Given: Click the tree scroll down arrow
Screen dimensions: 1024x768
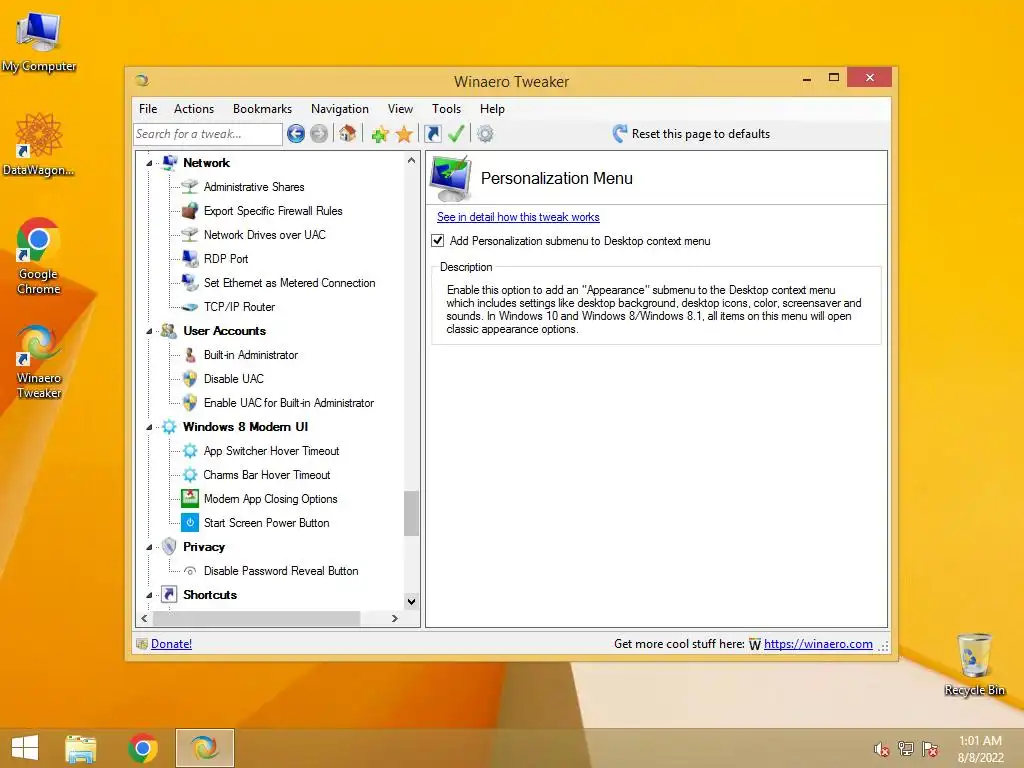Looking at the screenshot, I should click(411, 601).
